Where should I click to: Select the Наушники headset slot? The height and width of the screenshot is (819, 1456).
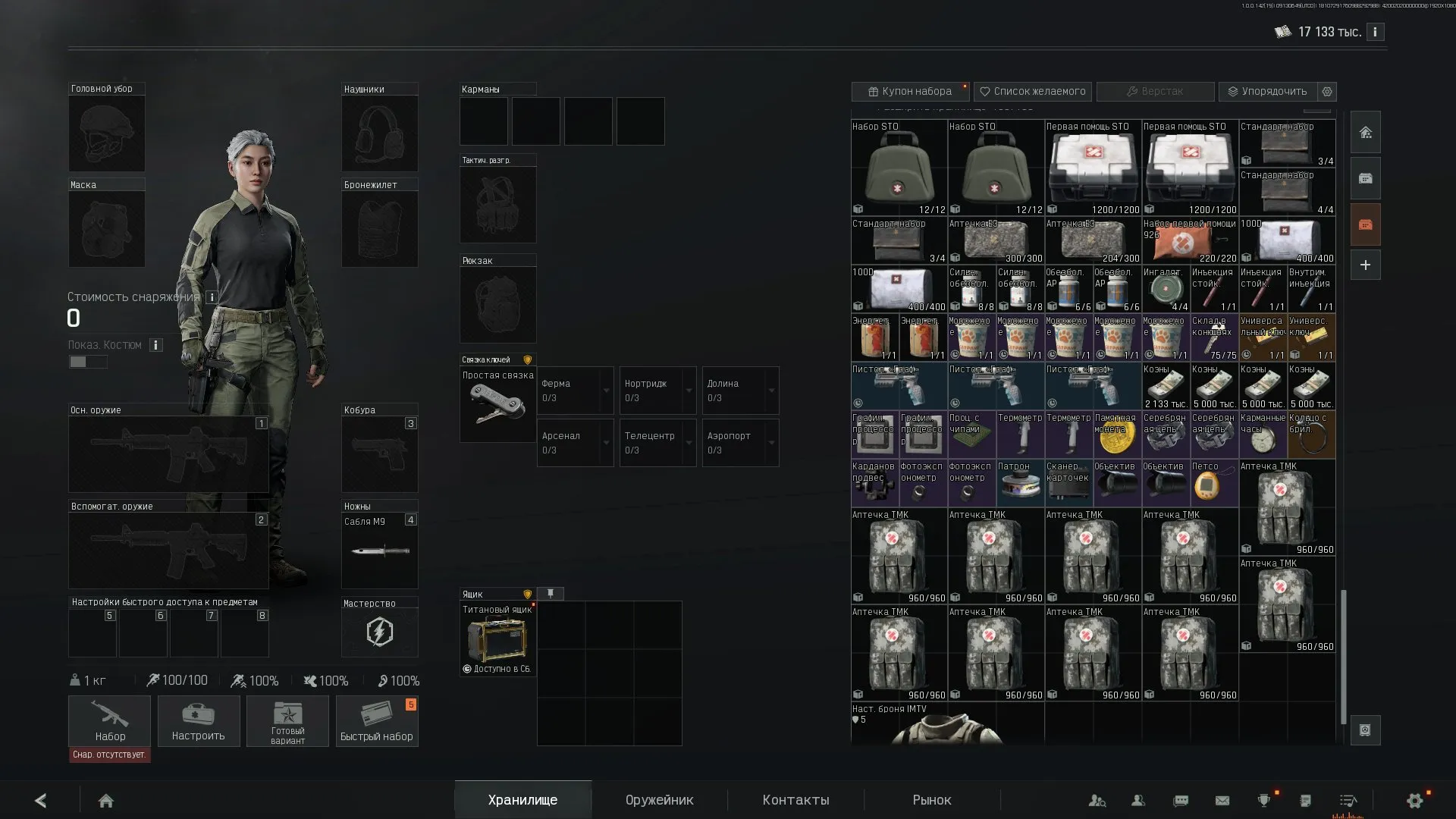pos(379,133)
